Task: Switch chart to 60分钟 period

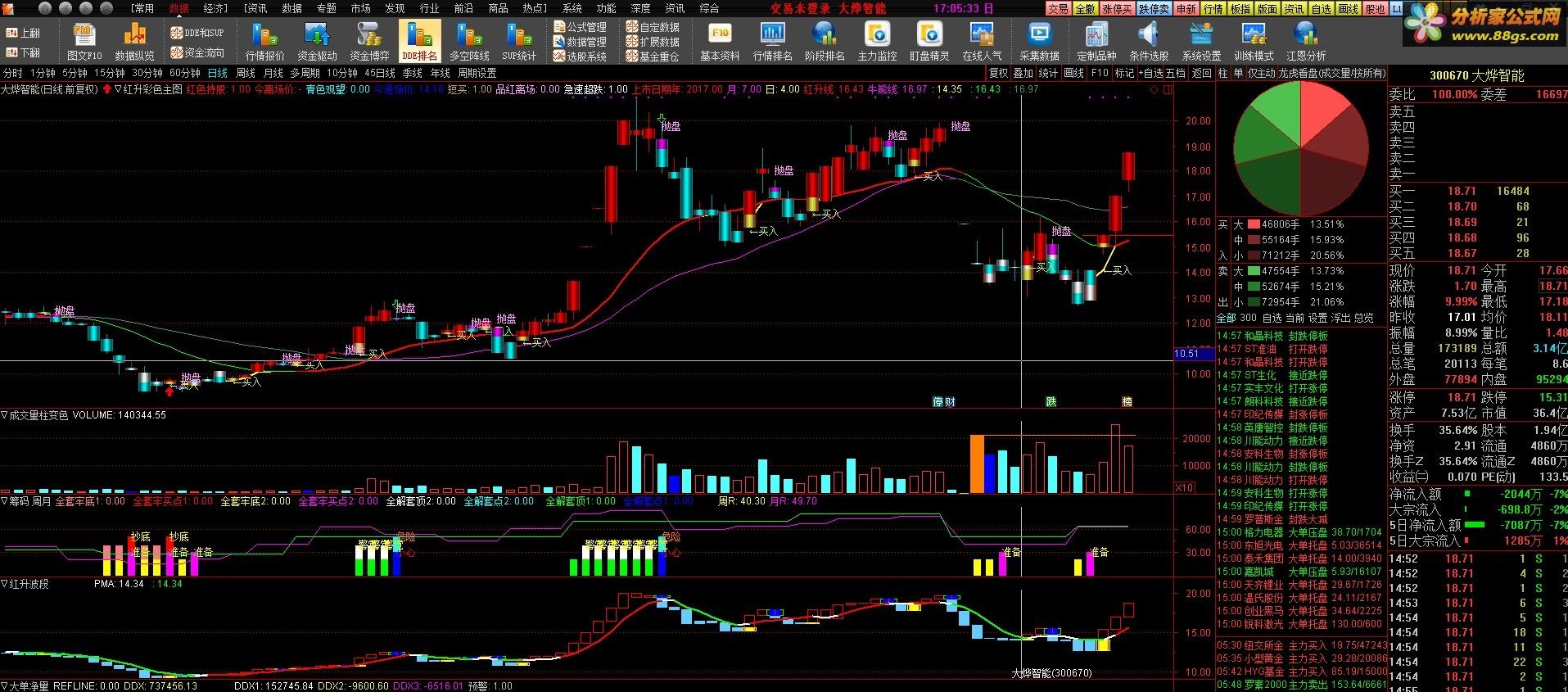Action: point(185,73)
